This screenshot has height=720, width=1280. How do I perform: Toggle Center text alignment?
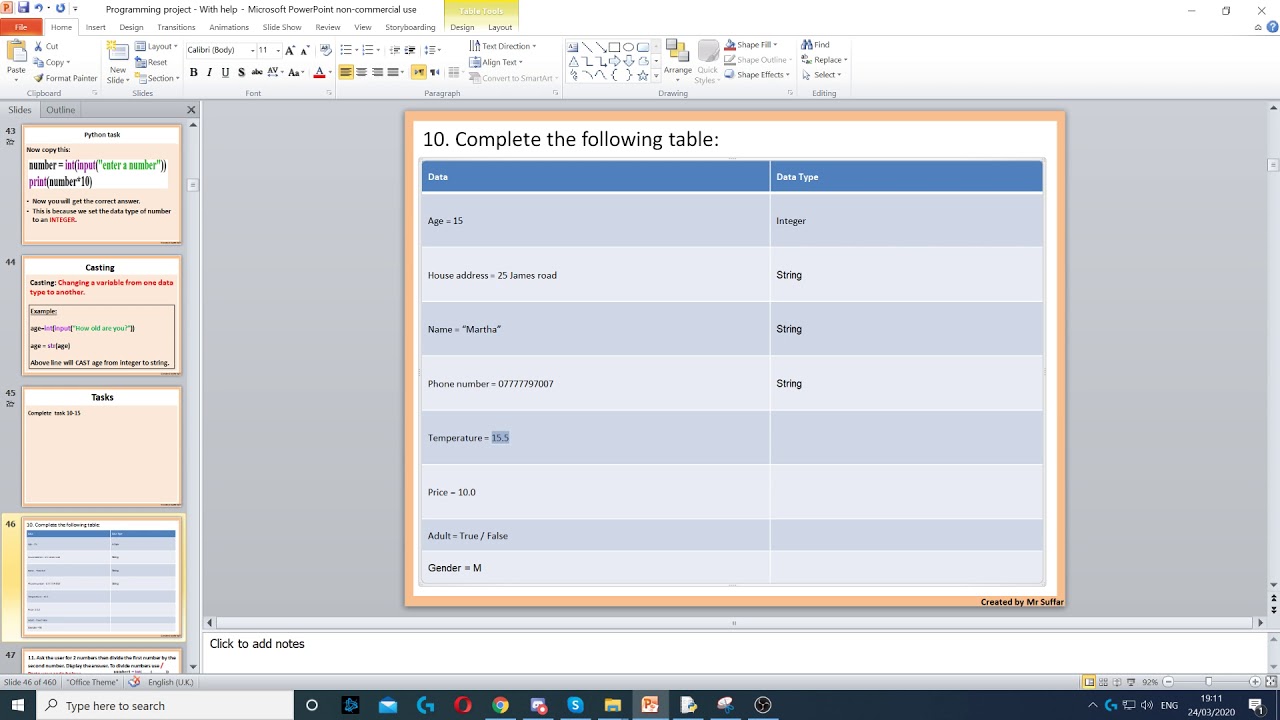coord(361,72)
